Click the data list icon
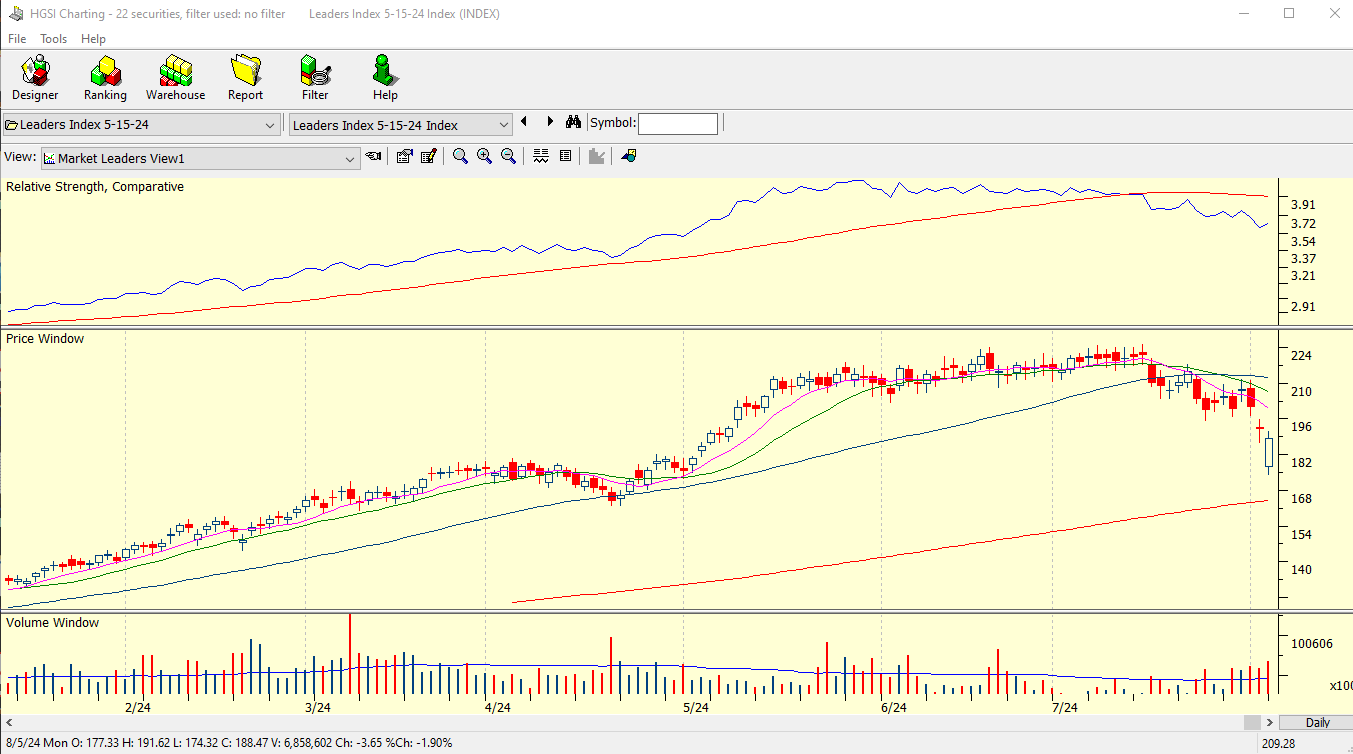The image size is (1353, 754). (x=565, y=156)
